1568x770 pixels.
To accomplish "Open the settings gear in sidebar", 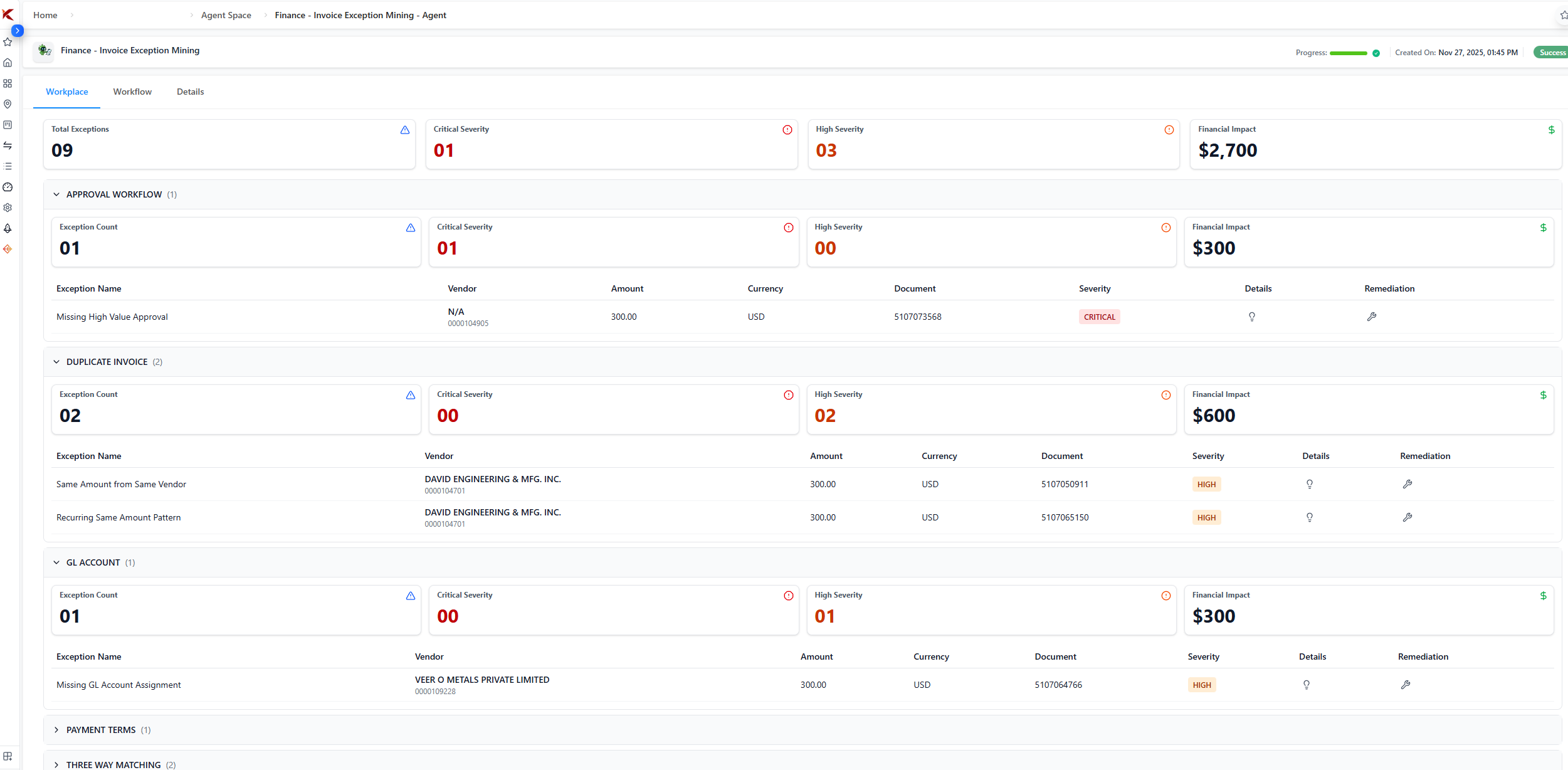I will click(x=8, y=208).
